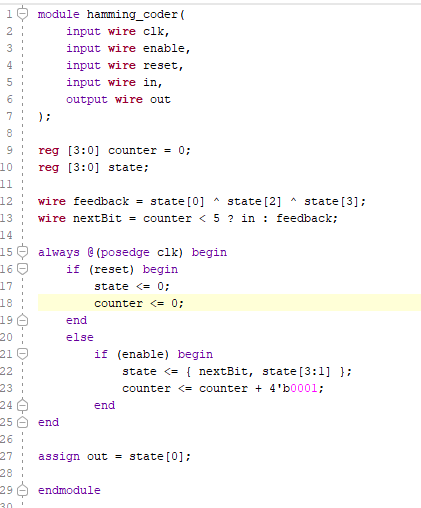
Task: Collapse the module hamming_coder fold marker on line 1
Action: click(x=22, y=14)
